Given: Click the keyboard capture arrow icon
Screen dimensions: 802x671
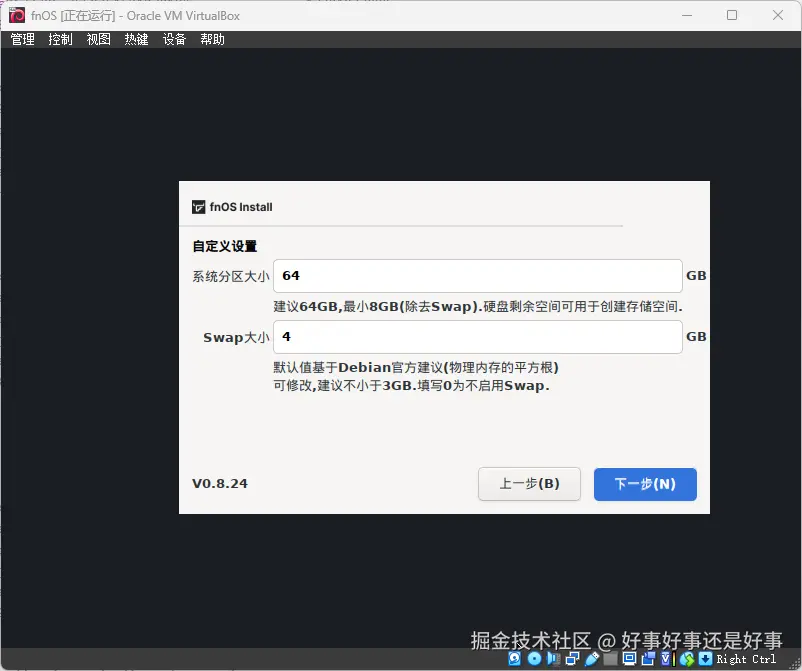Looking at the screenshot, I should coord(705,658).
